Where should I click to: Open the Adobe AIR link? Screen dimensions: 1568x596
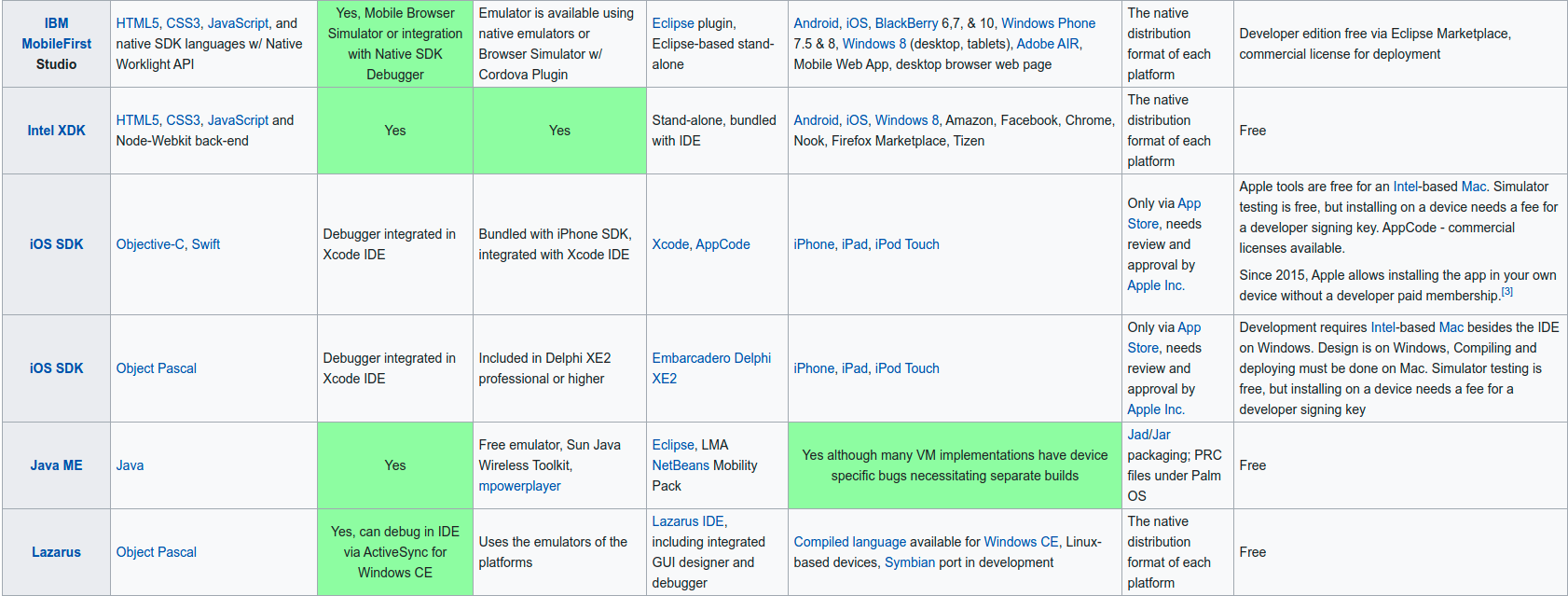(x=1048, y=44)
